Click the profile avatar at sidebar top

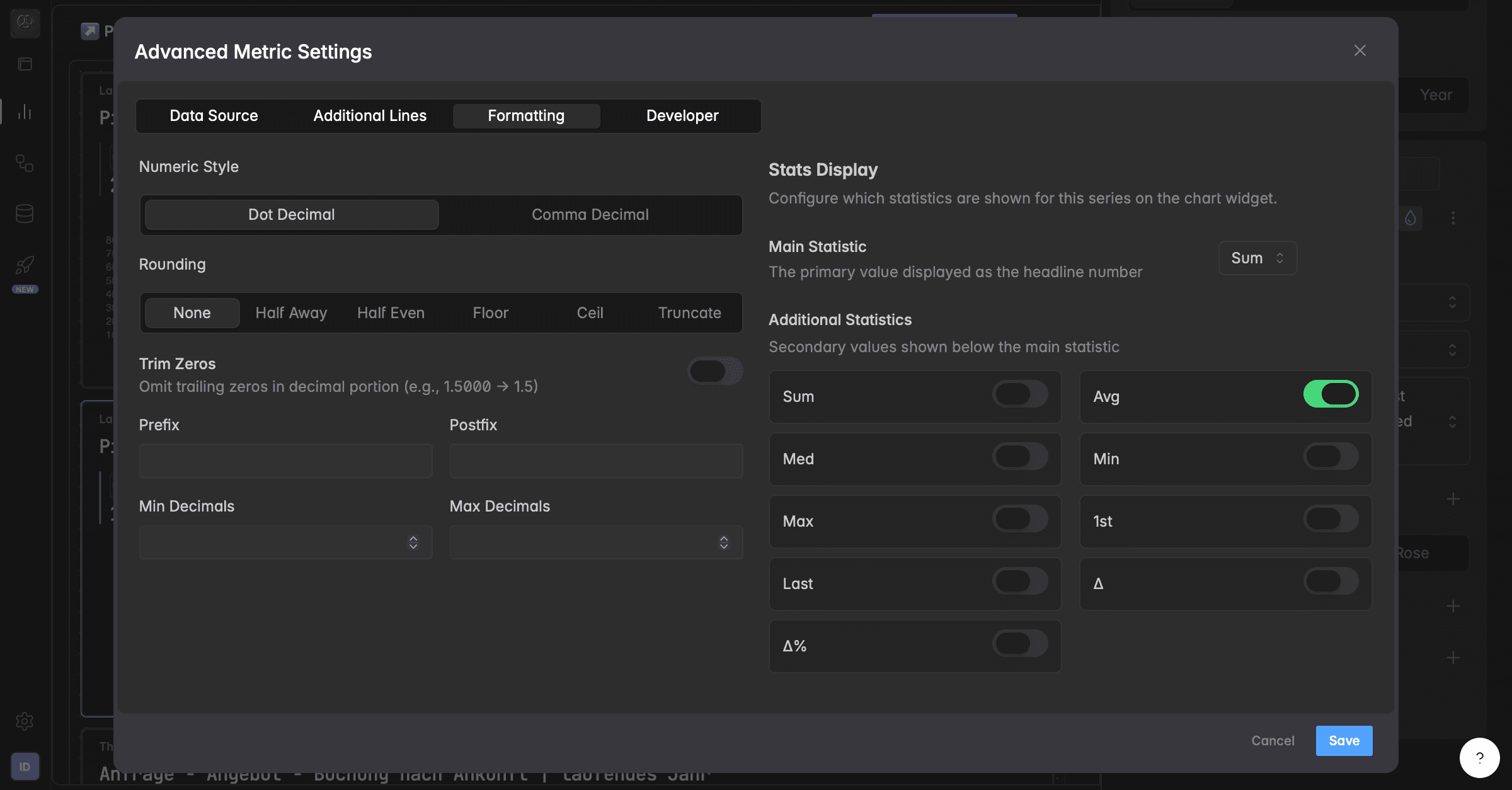tap(25, 23)
